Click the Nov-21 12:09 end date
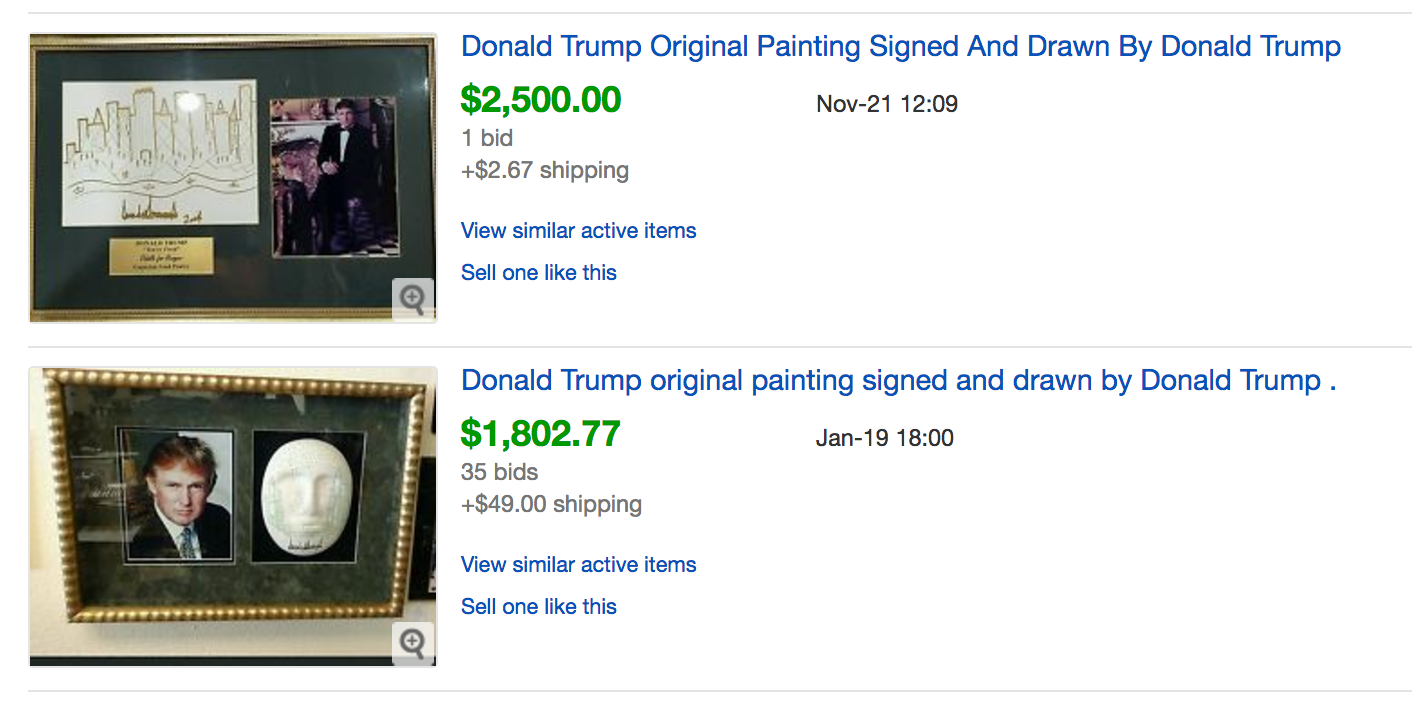This screenshot has width=1428, height=702. click(886, 103)
